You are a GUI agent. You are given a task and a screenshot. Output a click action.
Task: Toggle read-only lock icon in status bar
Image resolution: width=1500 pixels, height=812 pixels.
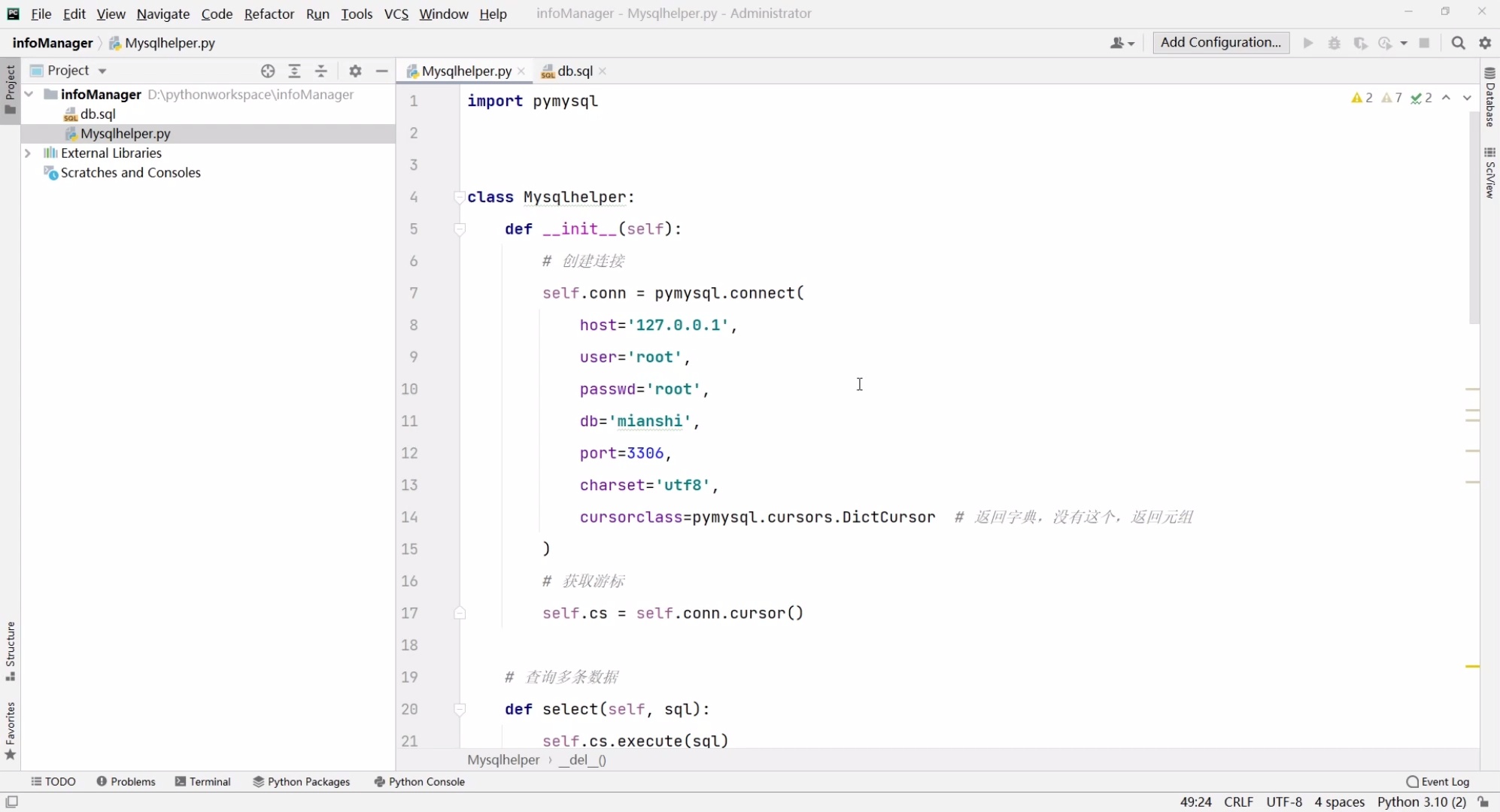pyautogui.click(x=1483, y=802)
